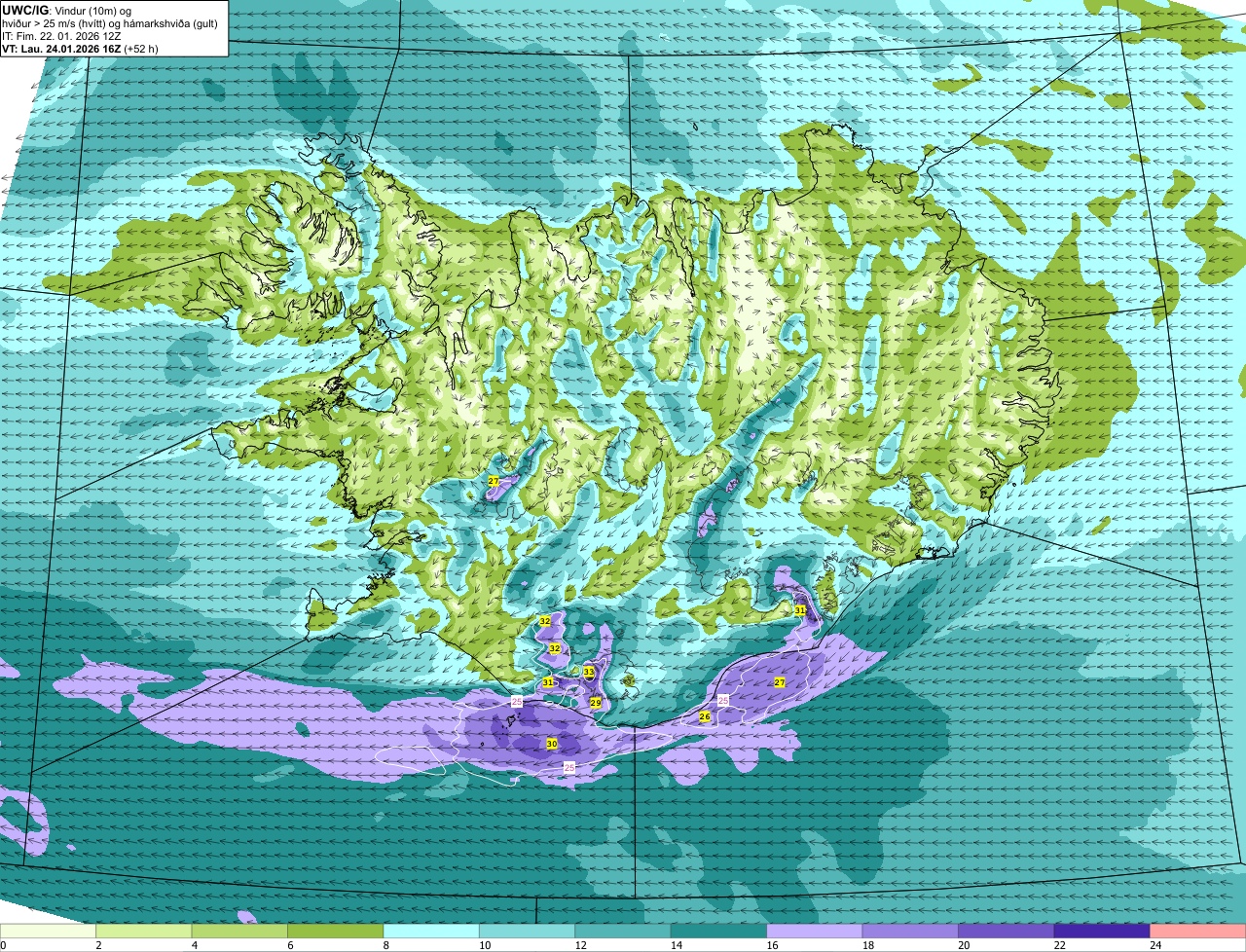Click the salmon pink above-24 m/s legend swatch
The height and width of the screenshot is (952, 1246).
(1198, 931)
